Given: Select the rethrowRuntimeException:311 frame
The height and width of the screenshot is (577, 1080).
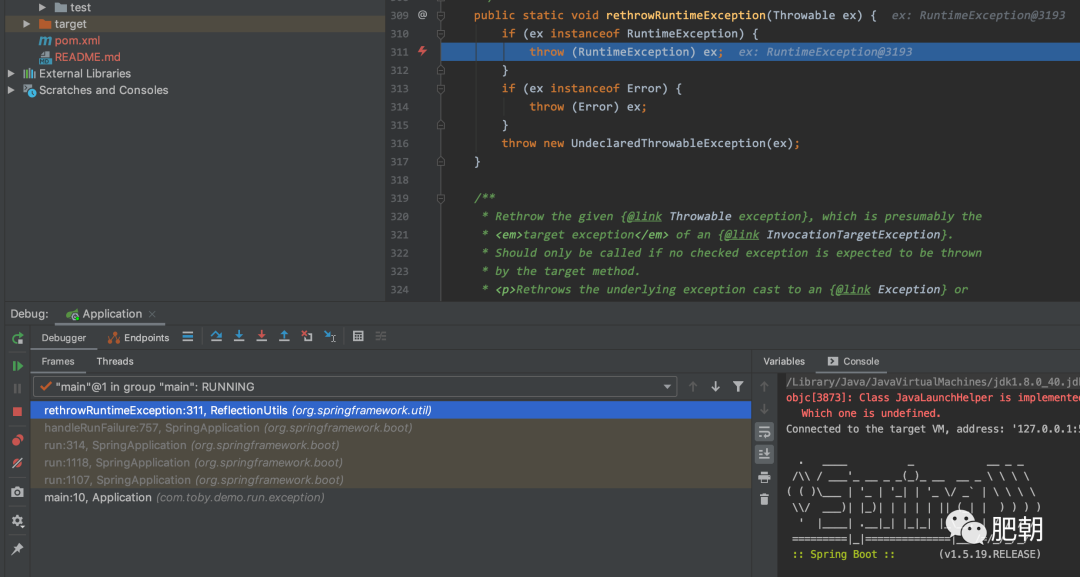Looking at the screenshot, I should pos(391,410).
